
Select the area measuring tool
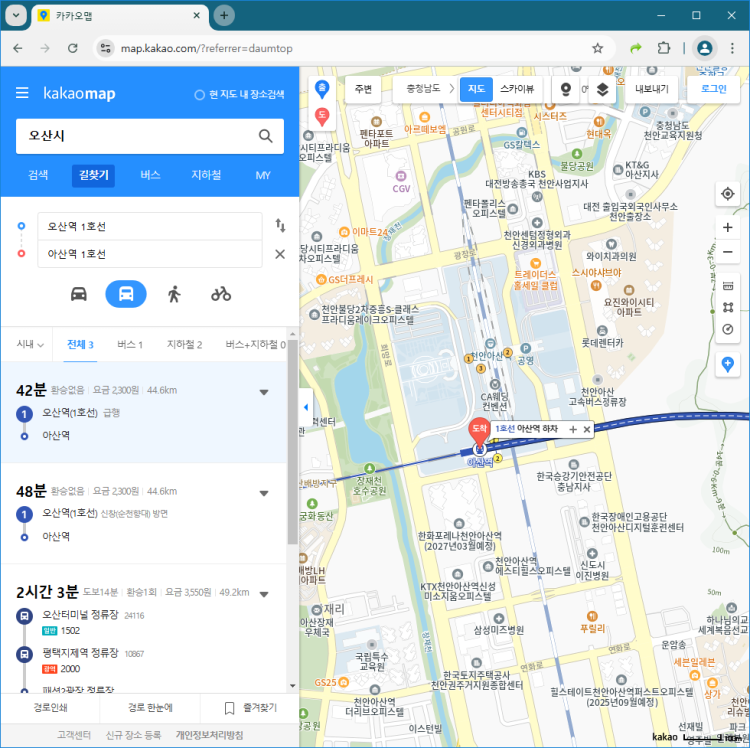[728, 308]
